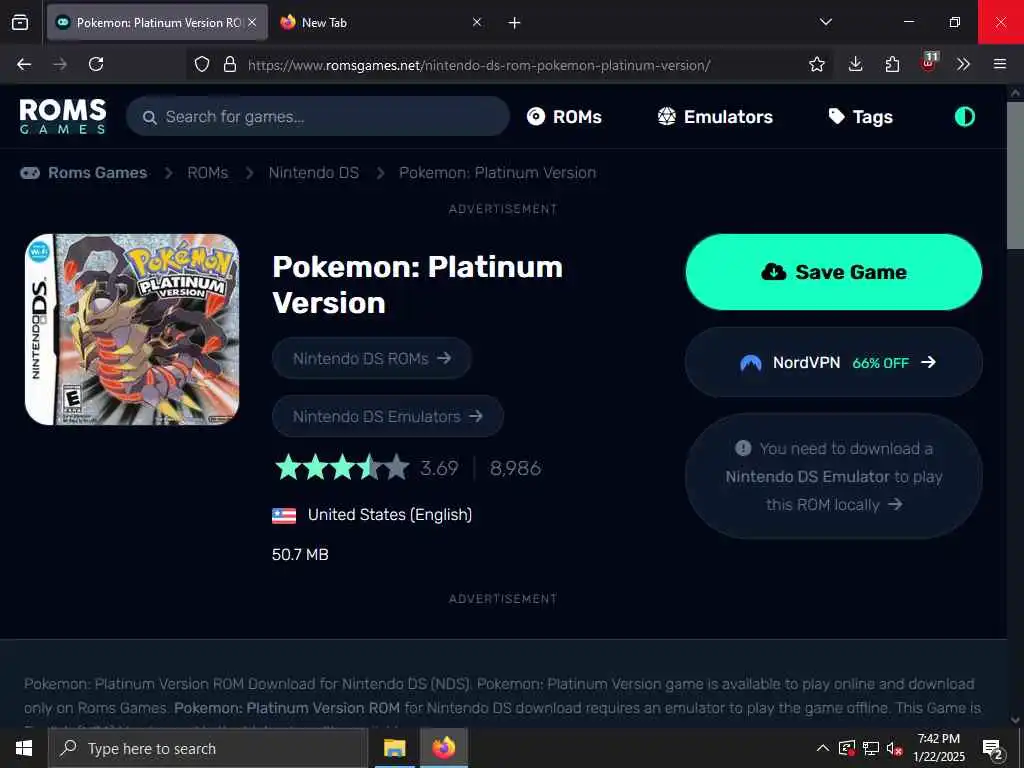Open the notification center icon
Screen dimensions: 1024x768
coord(993,749)
